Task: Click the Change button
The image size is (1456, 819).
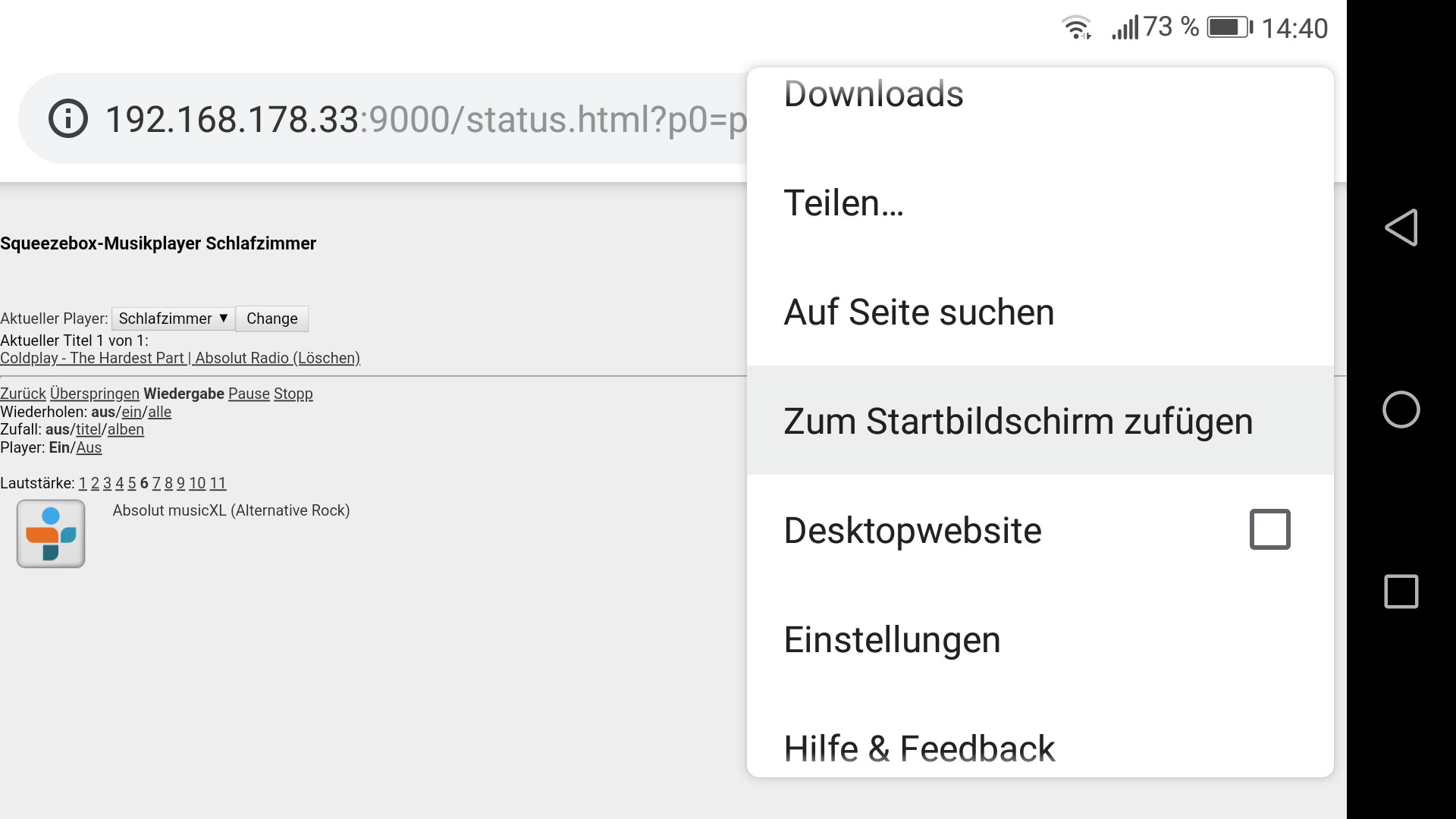Action: (272, 318)
